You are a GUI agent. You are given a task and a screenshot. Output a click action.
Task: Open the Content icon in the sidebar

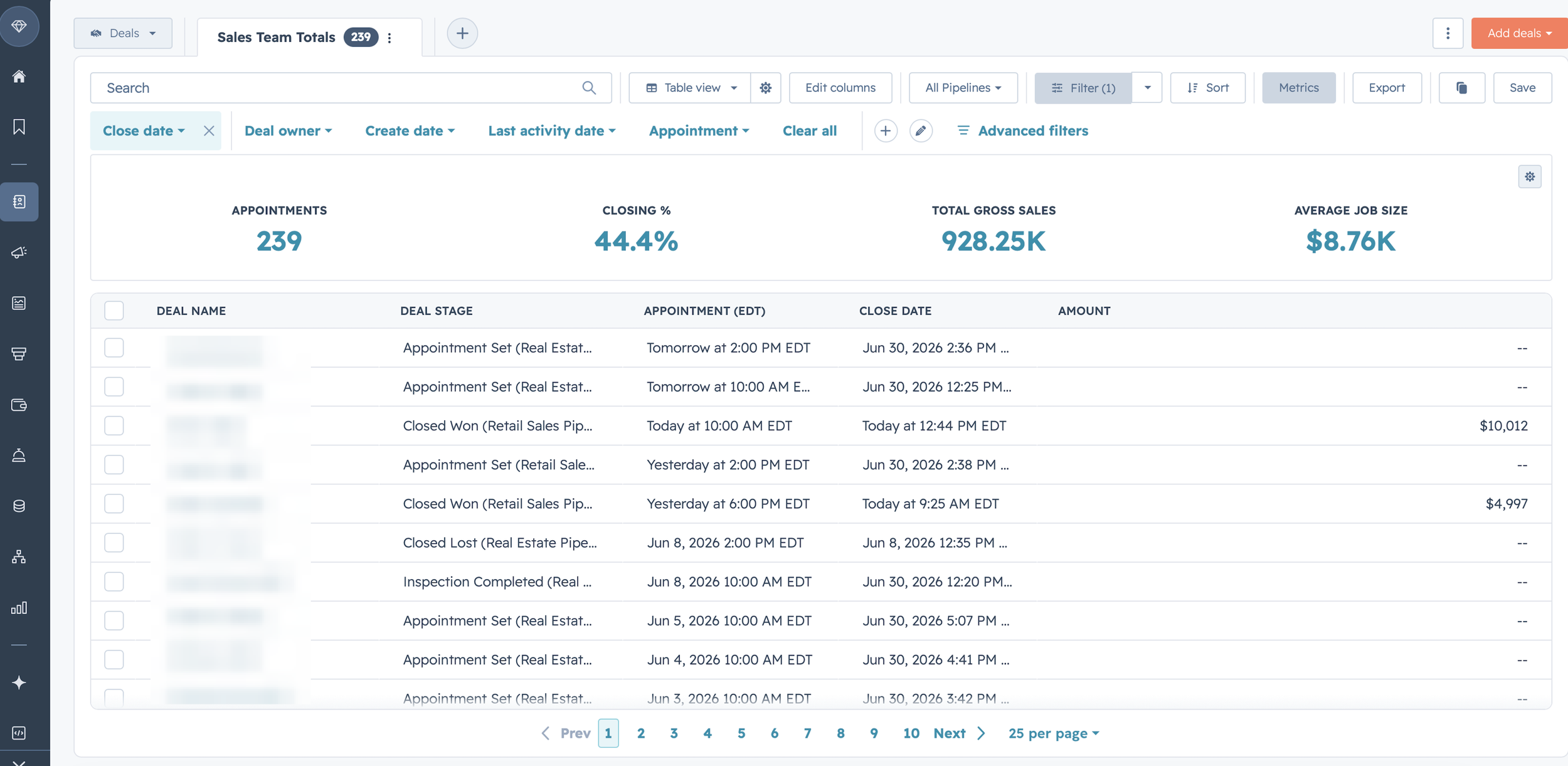coord(19,303)
